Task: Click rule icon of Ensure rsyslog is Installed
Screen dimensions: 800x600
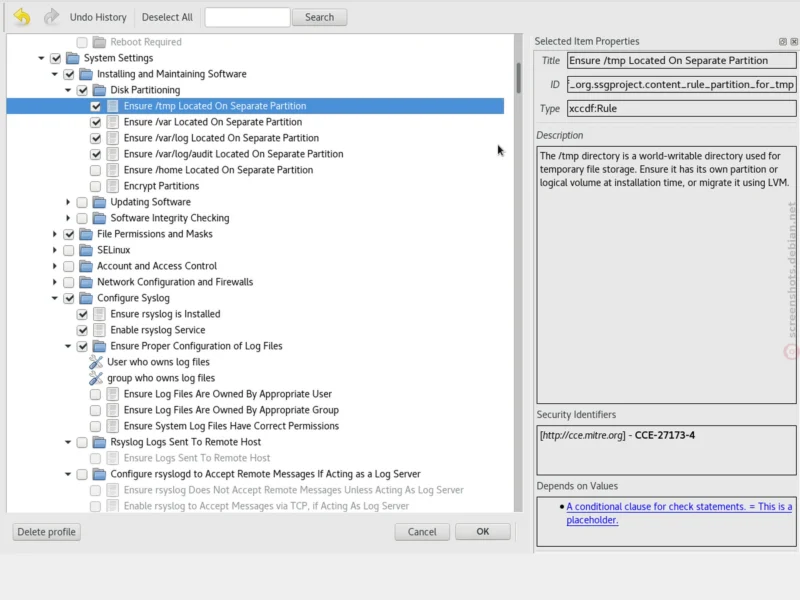Action: (x=99, y=314)
